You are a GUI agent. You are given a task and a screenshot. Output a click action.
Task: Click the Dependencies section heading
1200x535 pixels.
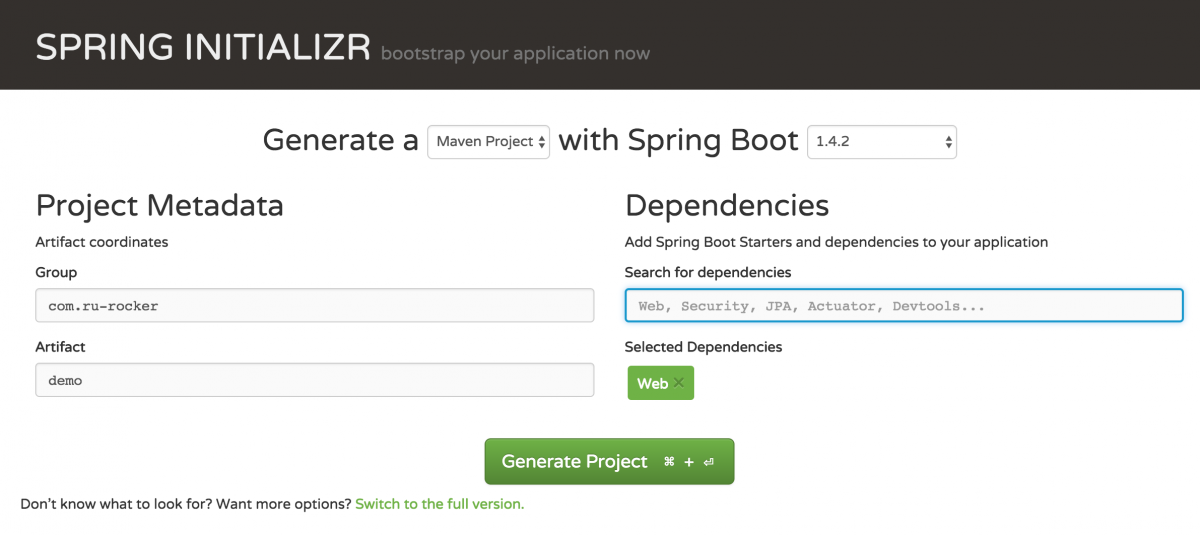point(727,205)
